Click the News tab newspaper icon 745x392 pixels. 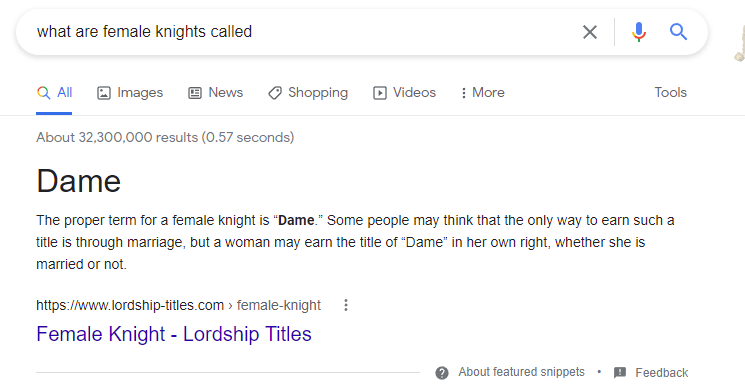pyautogui.click(x=195, y=93)
